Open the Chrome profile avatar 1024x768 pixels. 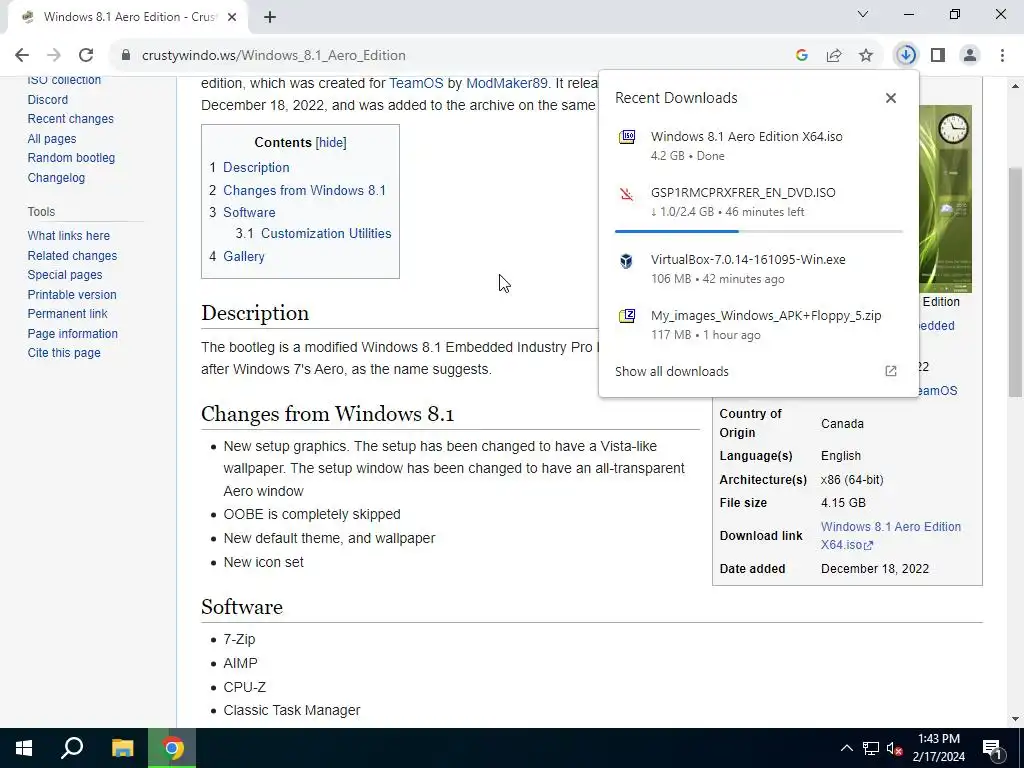(970, 56)
